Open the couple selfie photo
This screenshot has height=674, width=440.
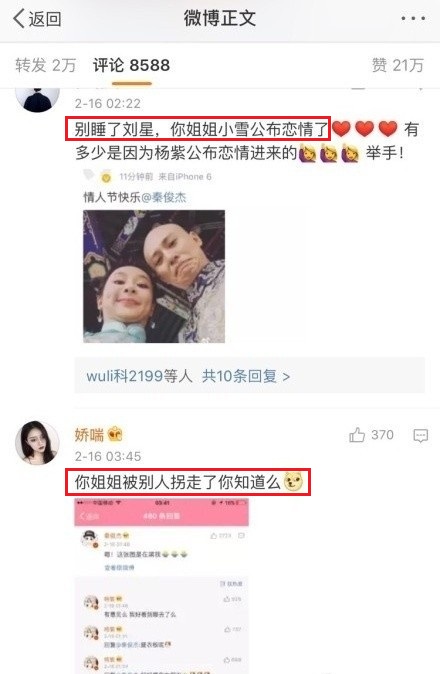click(154, 276)
